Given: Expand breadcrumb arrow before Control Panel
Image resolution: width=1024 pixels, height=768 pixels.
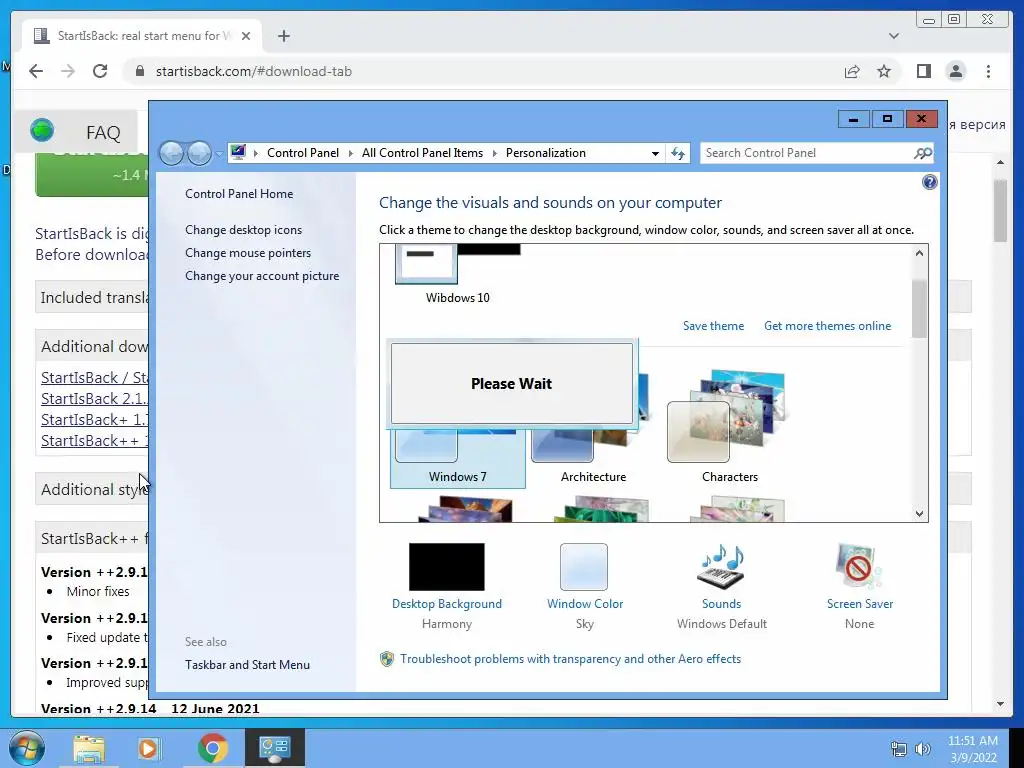Looking at the screenshot, I should (x=256, y=153).
